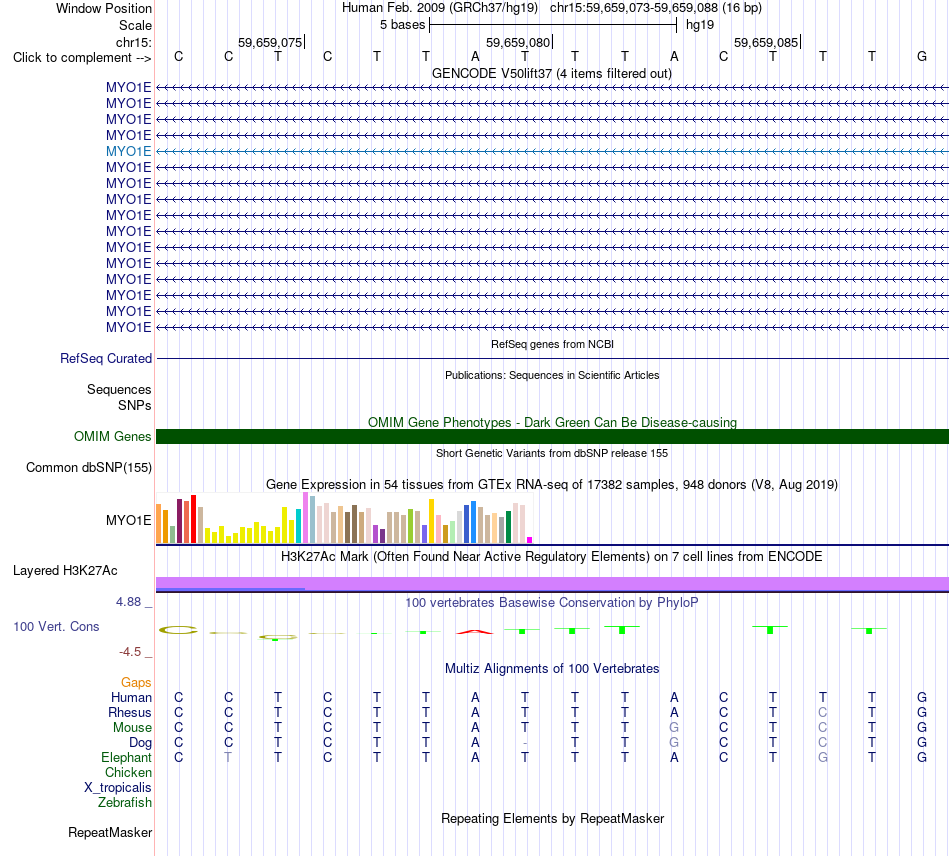950x856 pixels.
Task: Open the 'RefSeq genes from NCBI' track title
Action: coord(552,344)
